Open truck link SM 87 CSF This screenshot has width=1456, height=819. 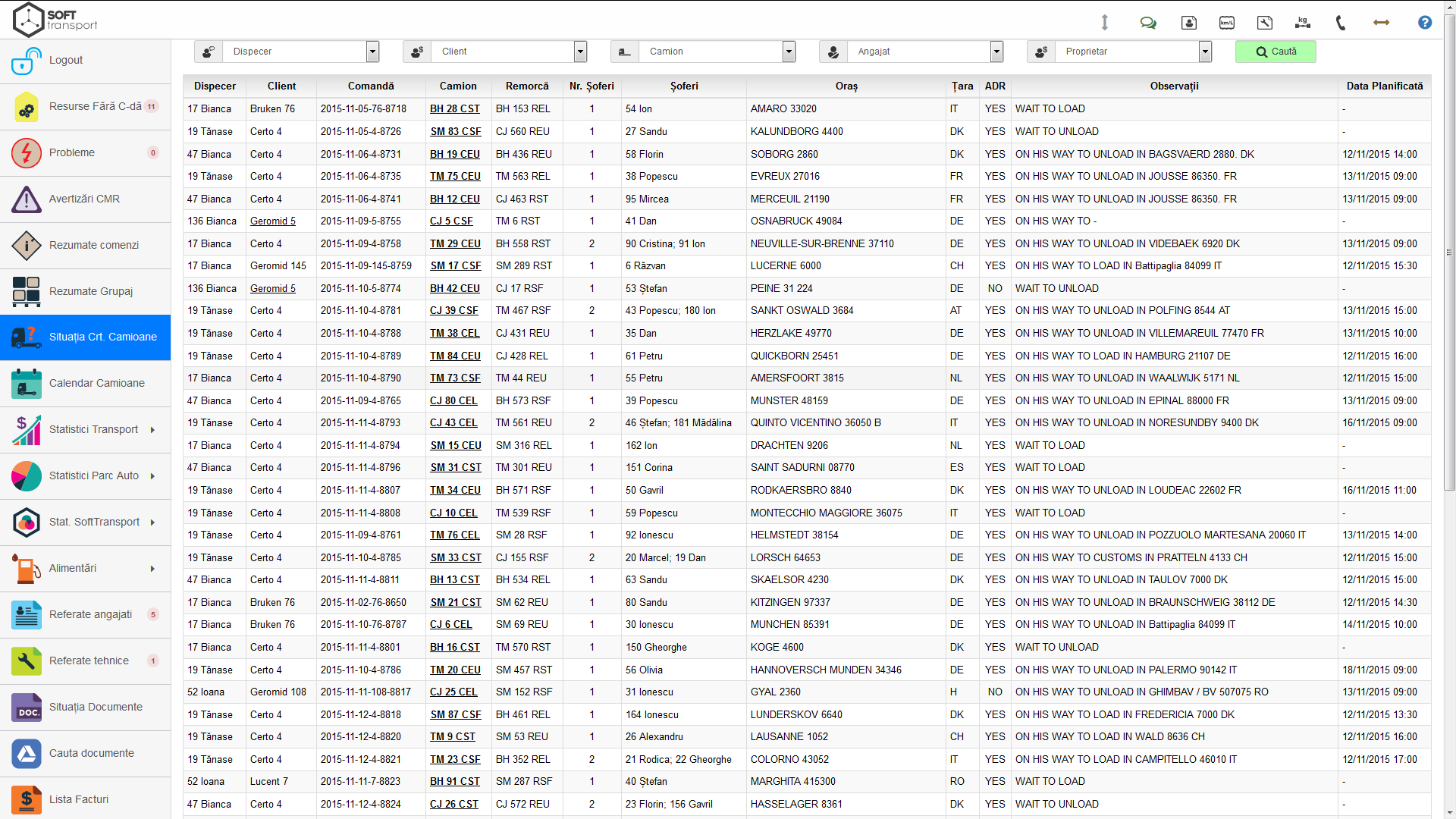click(456, 715)
